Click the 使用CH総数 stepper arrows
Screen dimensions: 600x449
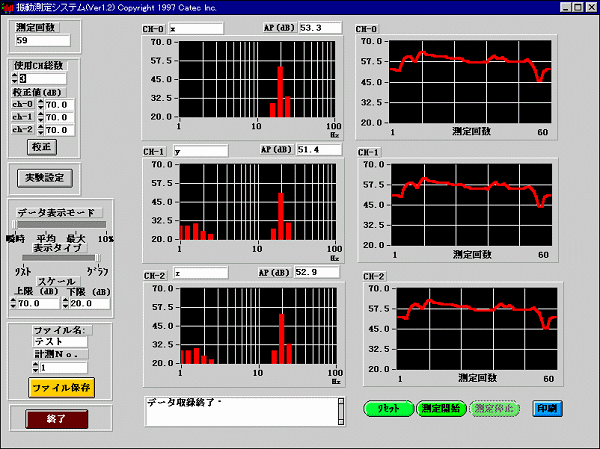point(15,78)
